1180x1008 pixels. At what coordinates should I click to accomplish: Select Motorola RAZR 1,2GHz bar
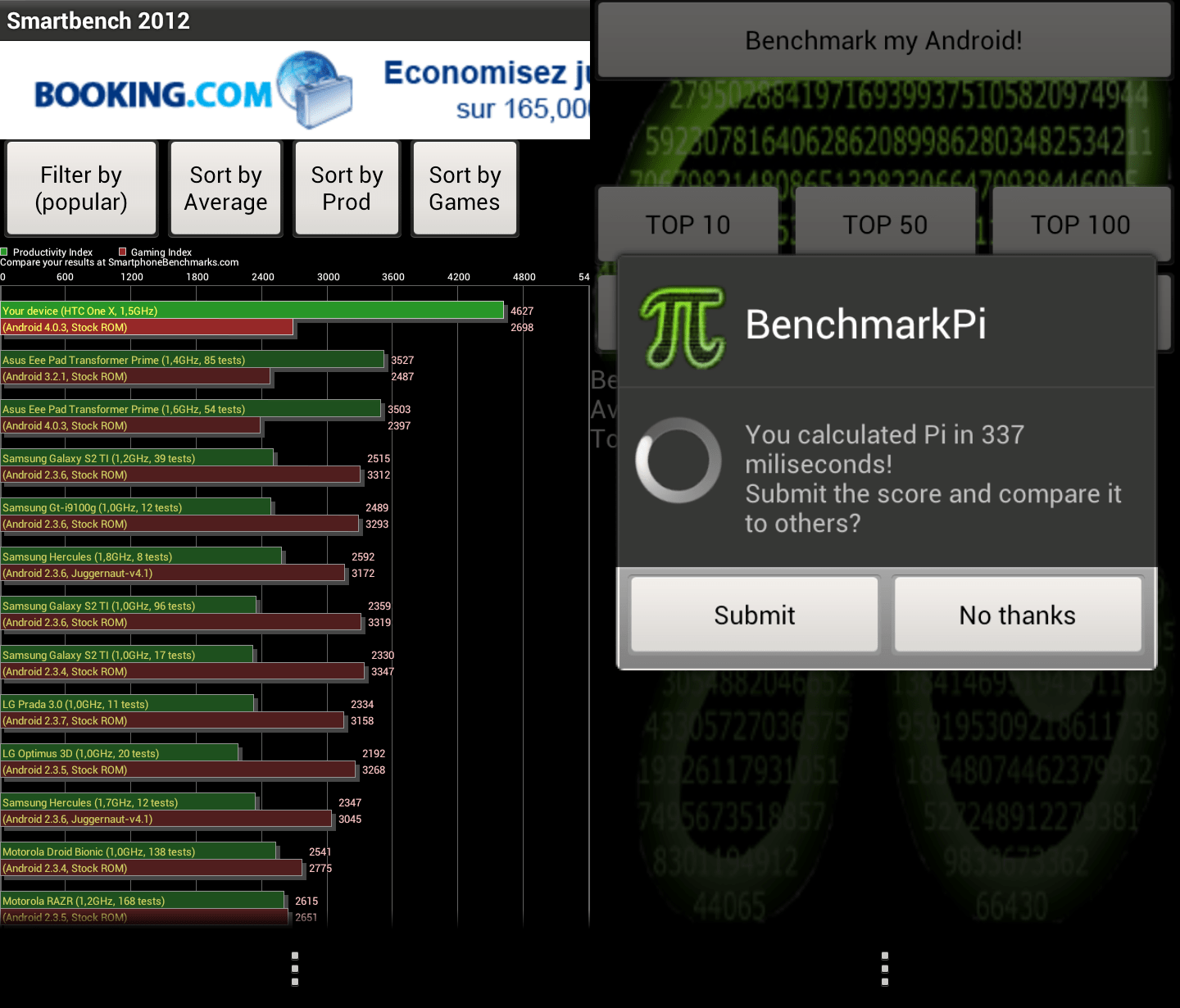[x=143, y=900]
